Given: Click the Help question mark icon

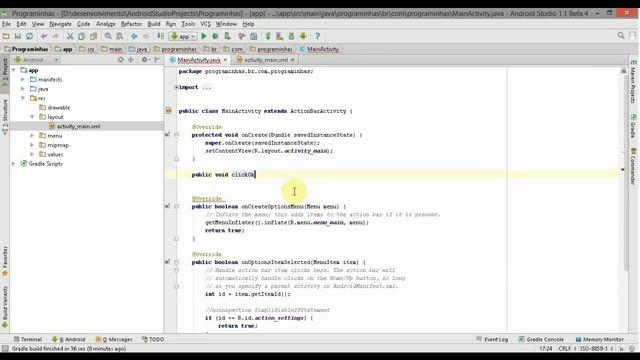Looking at the screenshot, I should pos(318,36).
